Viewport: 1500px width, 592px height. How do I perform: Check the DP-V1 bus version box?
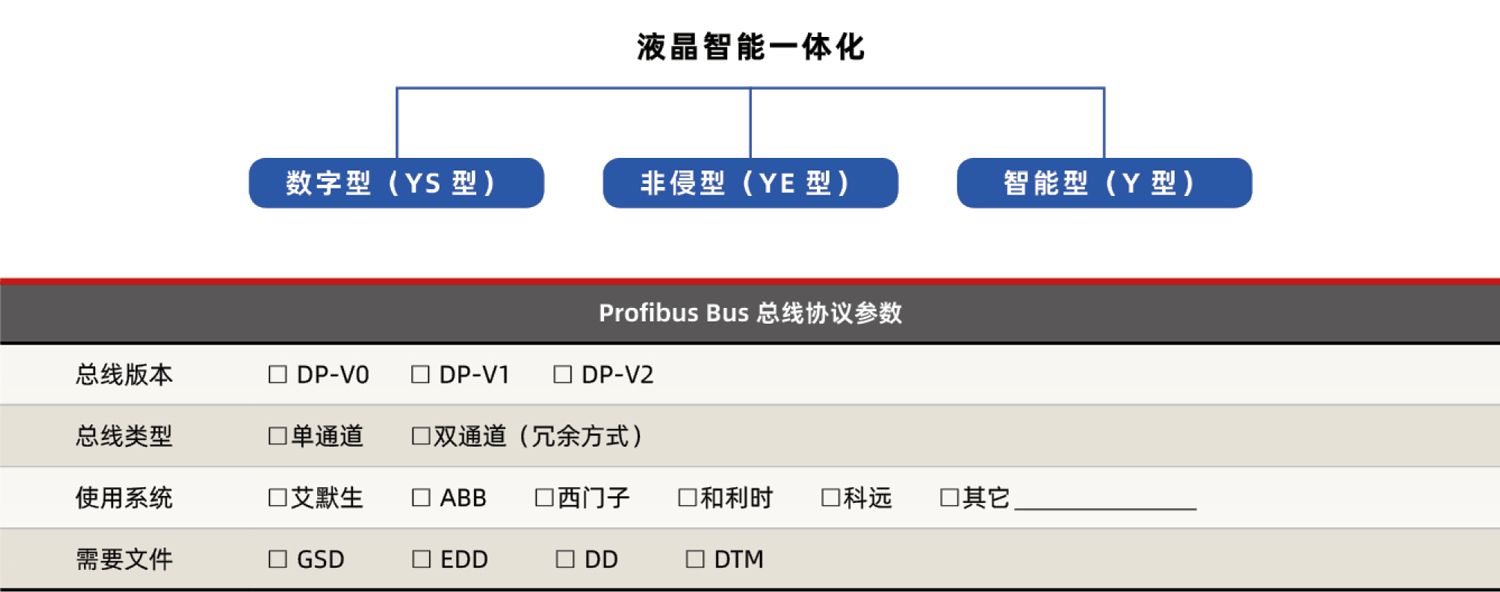click(421, 375)
